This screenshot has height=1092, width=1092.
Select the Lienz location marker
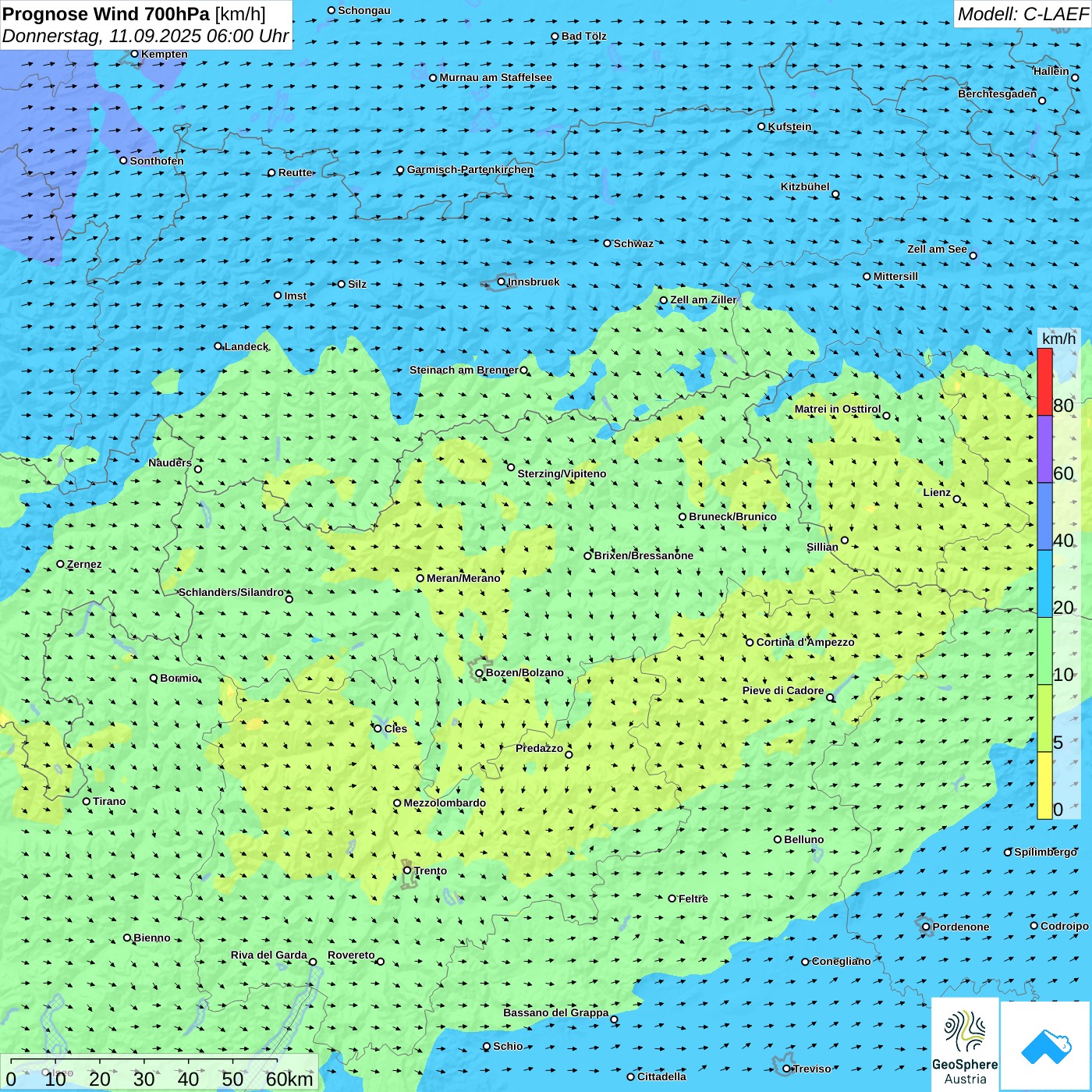pos(957,499)
